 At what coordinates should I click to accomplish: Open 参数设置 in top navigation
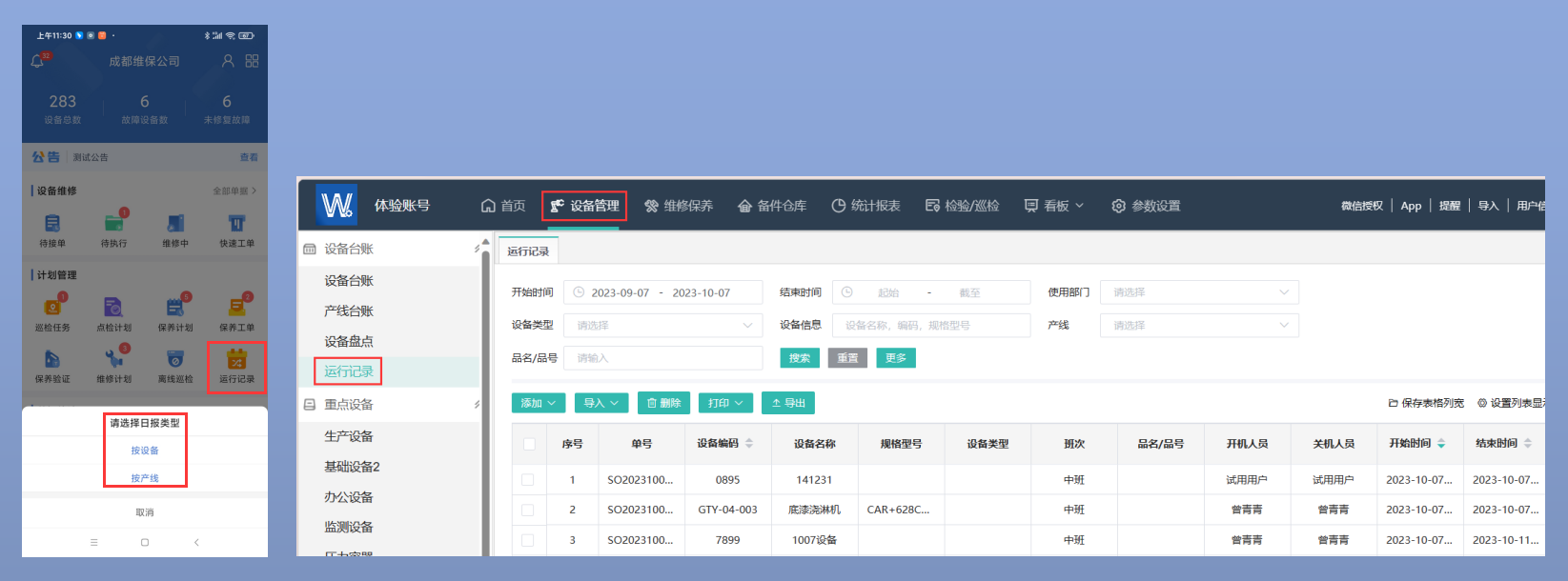coord(1146,206)
